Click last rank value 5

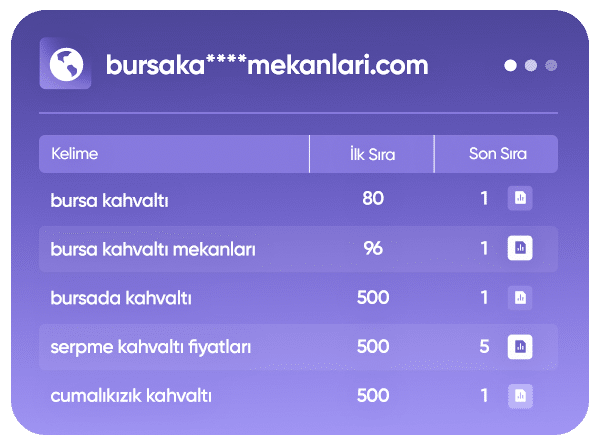(484, 347)
